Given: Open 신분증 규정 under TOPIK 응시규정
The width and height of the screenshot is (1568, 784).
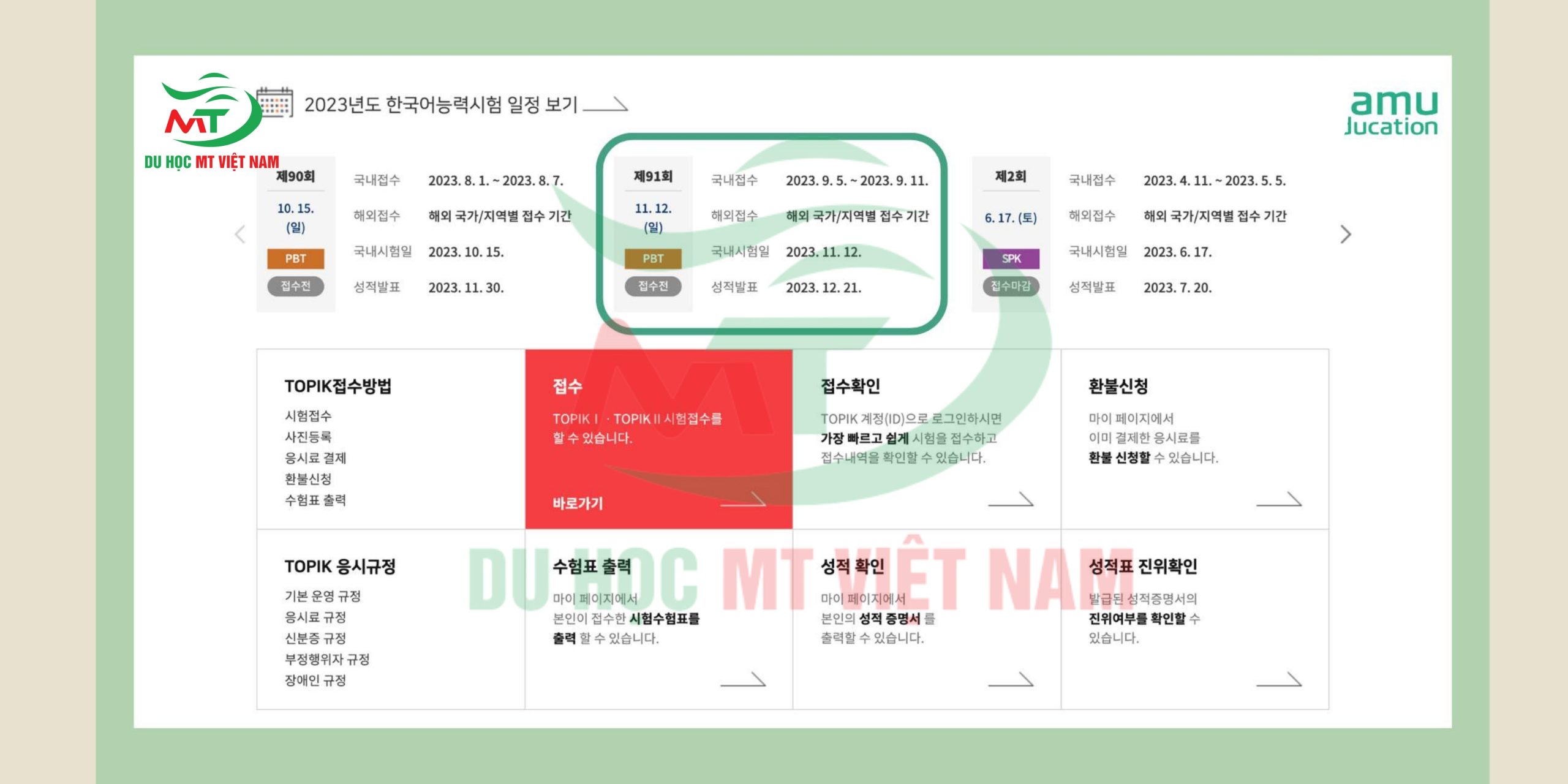Looking at the screenshot, I should (315, 638).
